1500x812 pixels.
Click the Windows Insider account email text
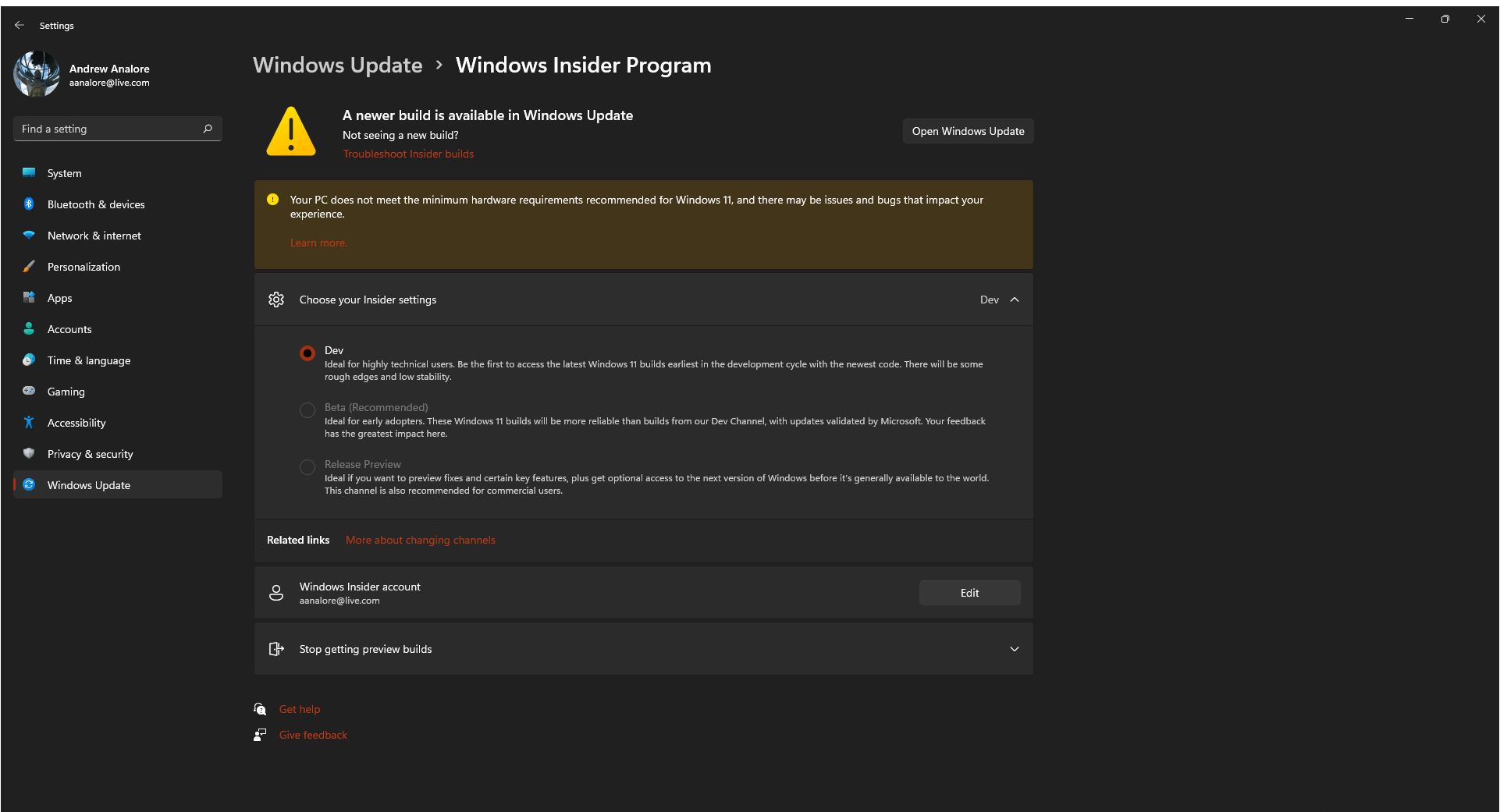(339, 601)
